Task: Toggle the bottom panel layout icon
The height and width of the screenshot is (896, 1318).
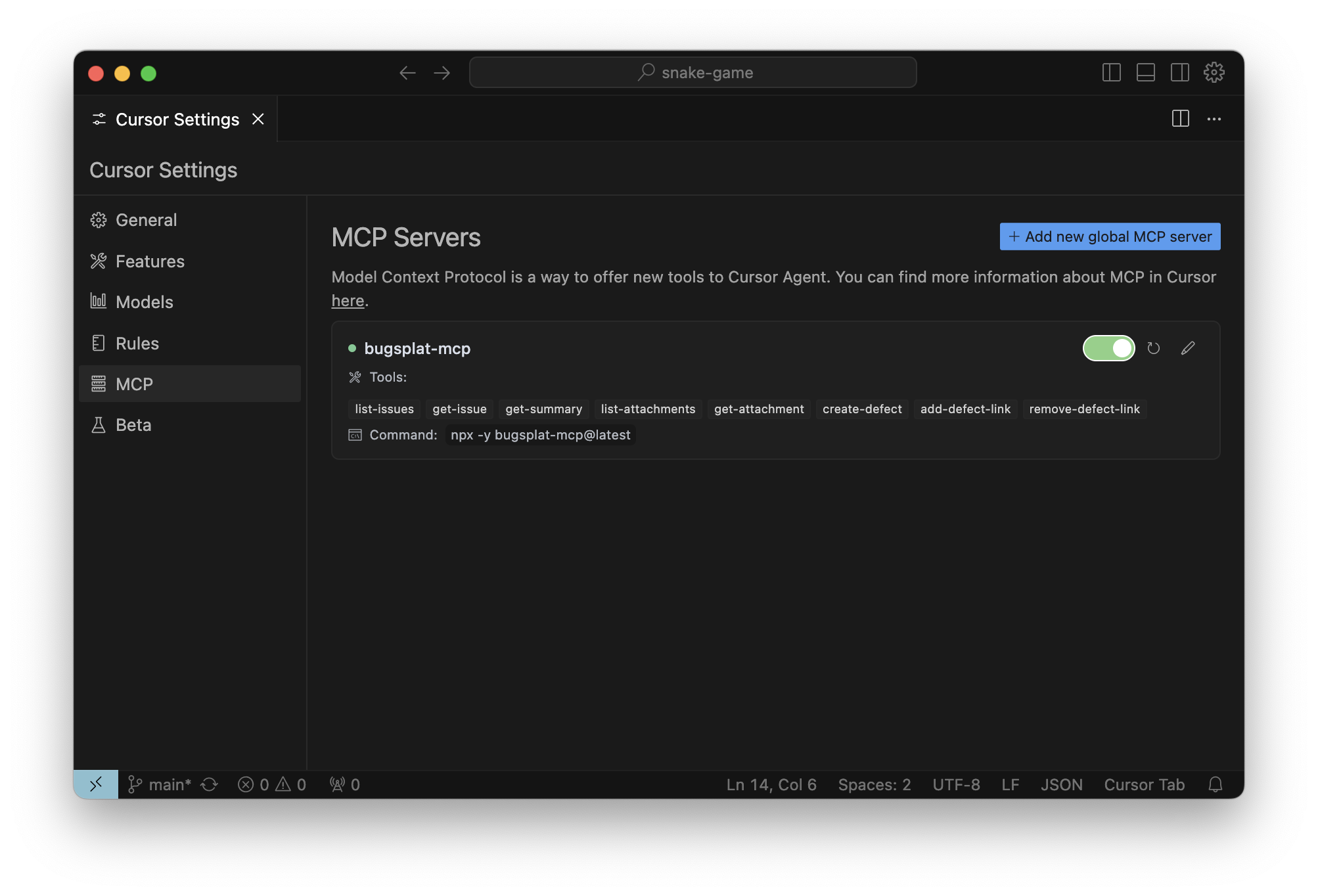Action: (x=1145, y=72)
